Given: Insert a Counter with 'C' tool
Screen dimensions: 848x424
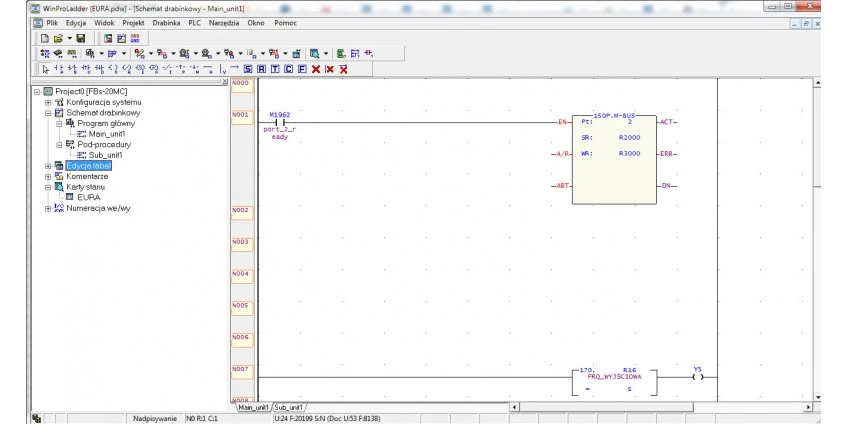Looking at the screenshot, I should click(287, 70).
